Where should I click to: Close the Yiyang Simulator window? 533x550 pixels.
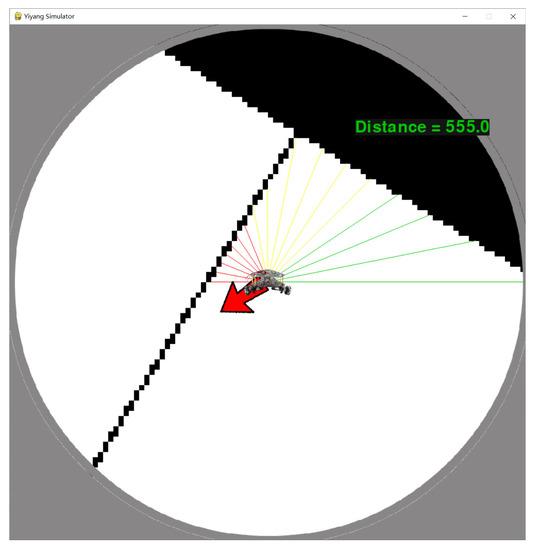[x=513, y=16]
